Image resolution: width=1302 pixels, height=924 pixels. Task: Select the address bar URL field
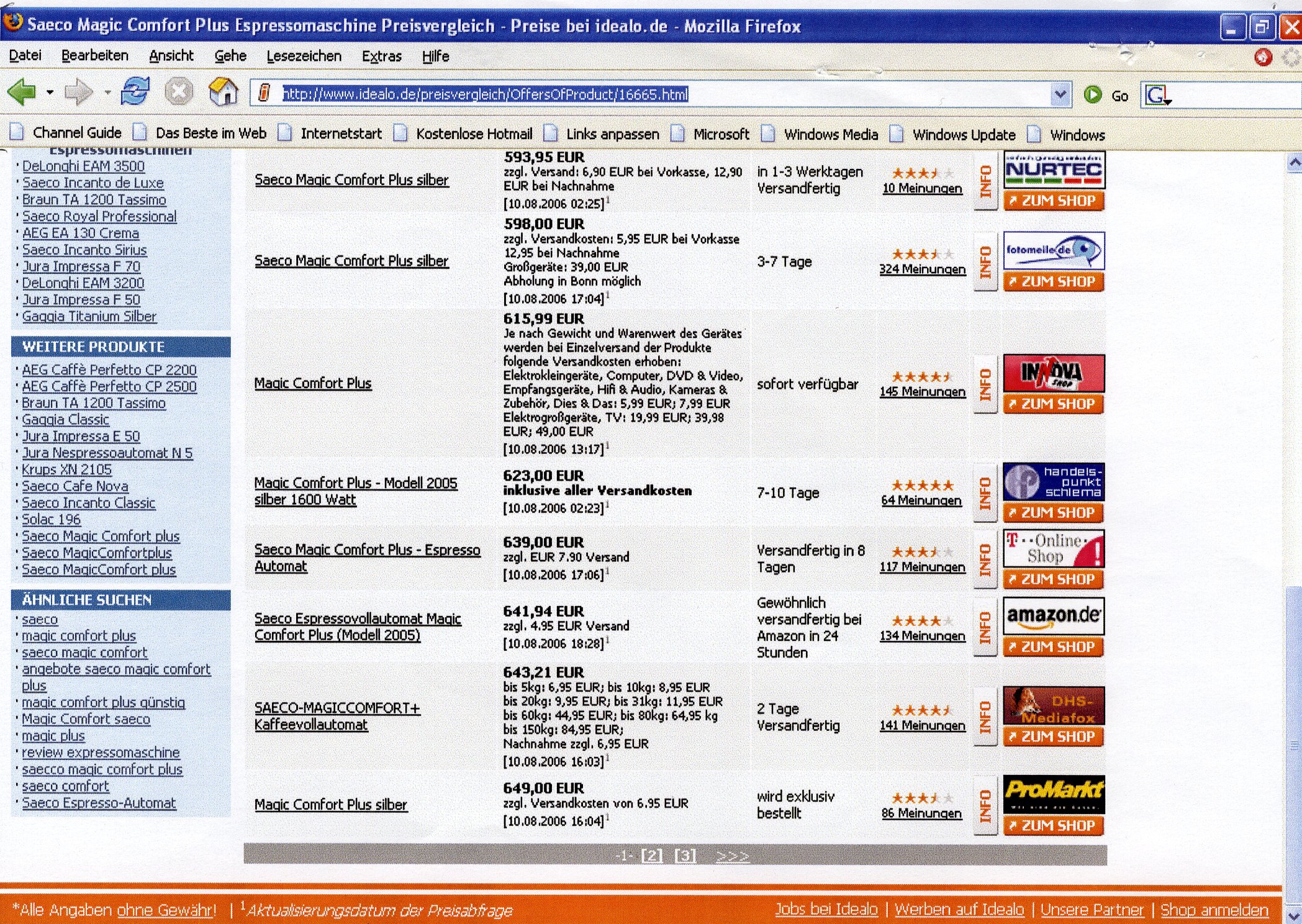pyautogui.click(x=660, y=94)
